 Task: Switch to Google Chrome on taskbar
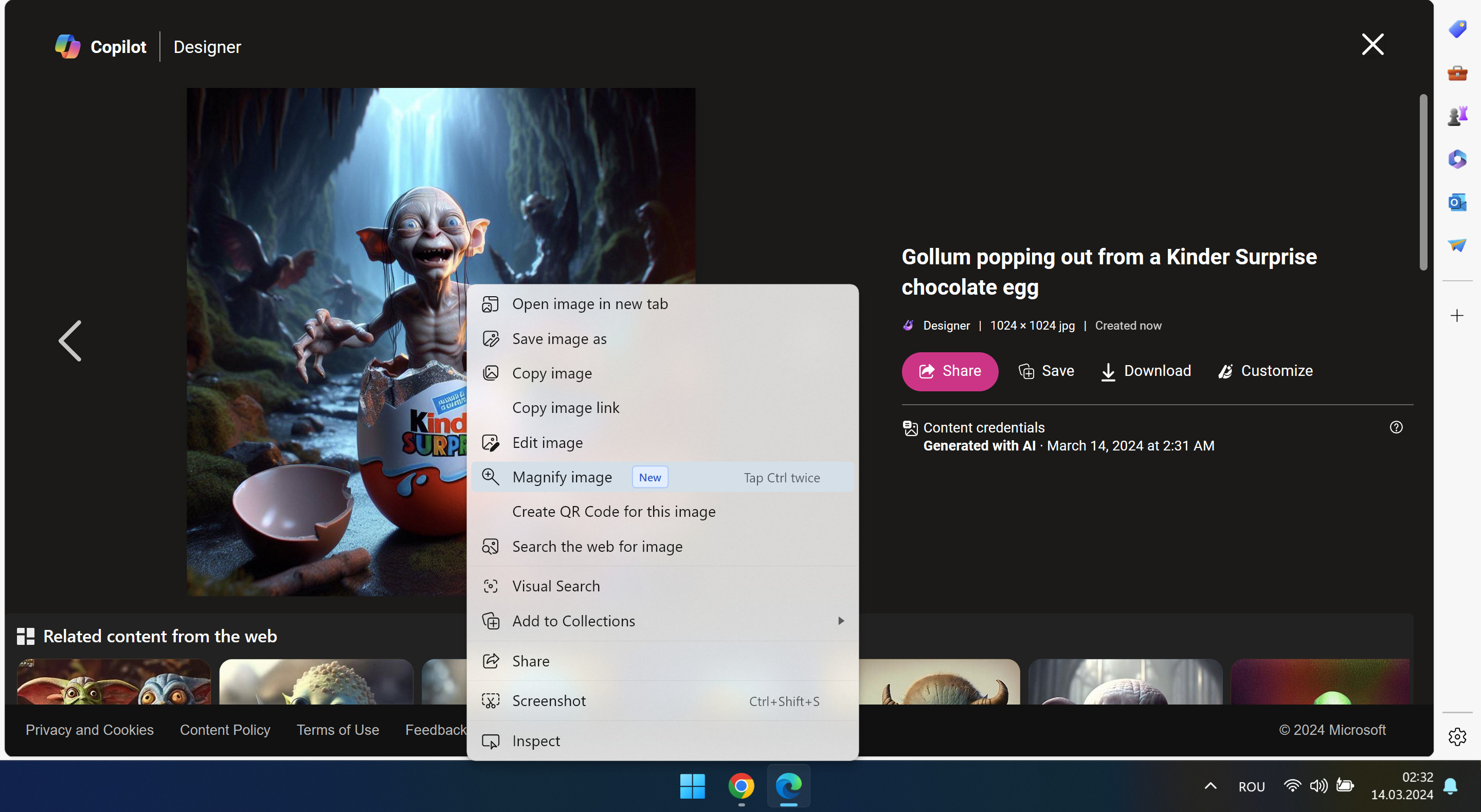(x=741, y=786)
